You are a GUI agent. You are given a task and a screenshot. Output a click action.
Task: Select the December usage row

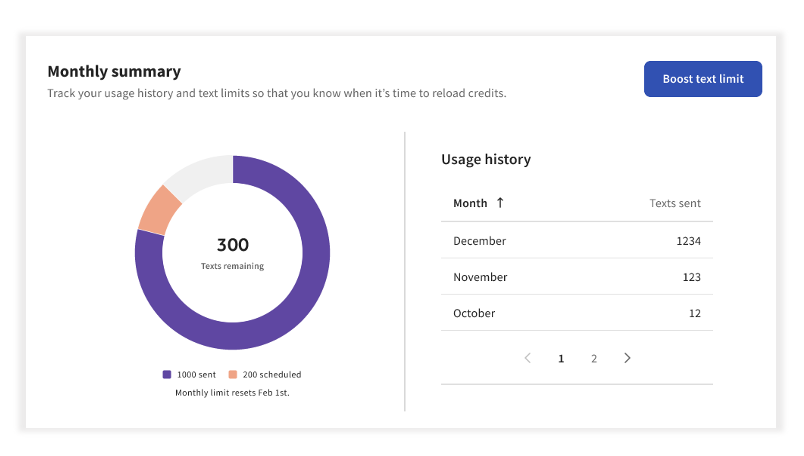pos(576,241)
